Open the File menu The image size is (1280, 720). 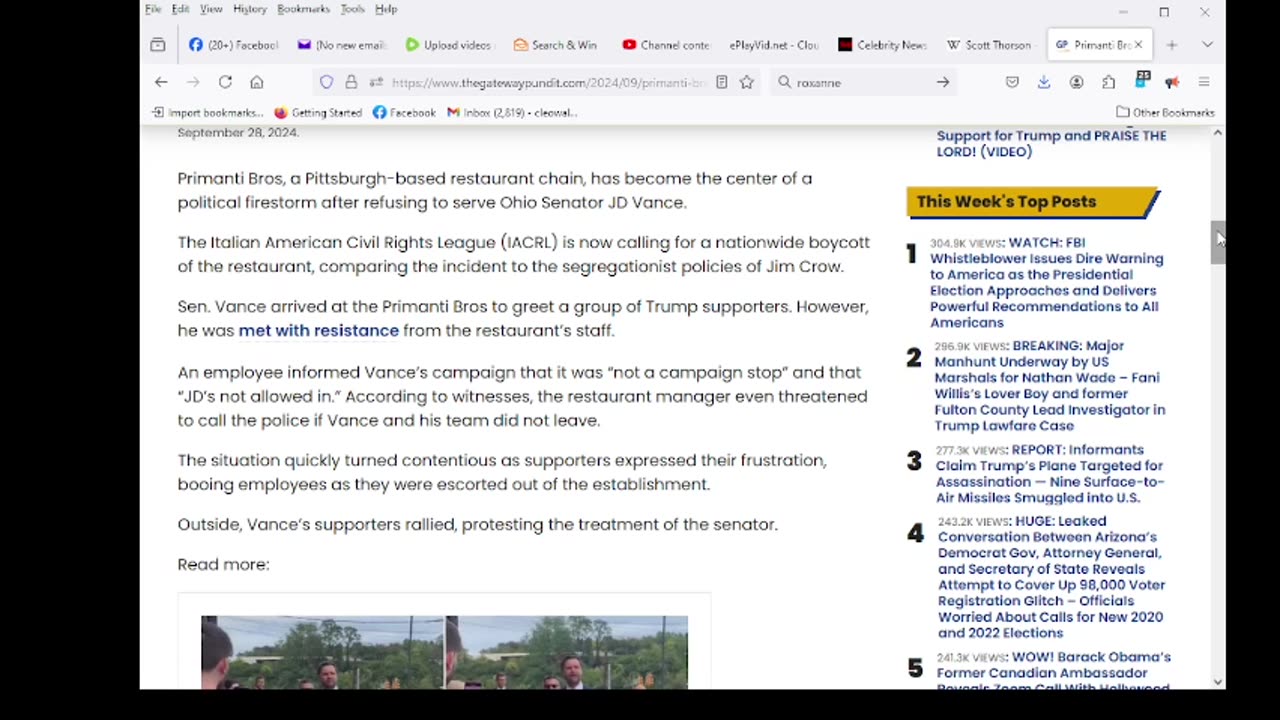[x=153, y=9]
